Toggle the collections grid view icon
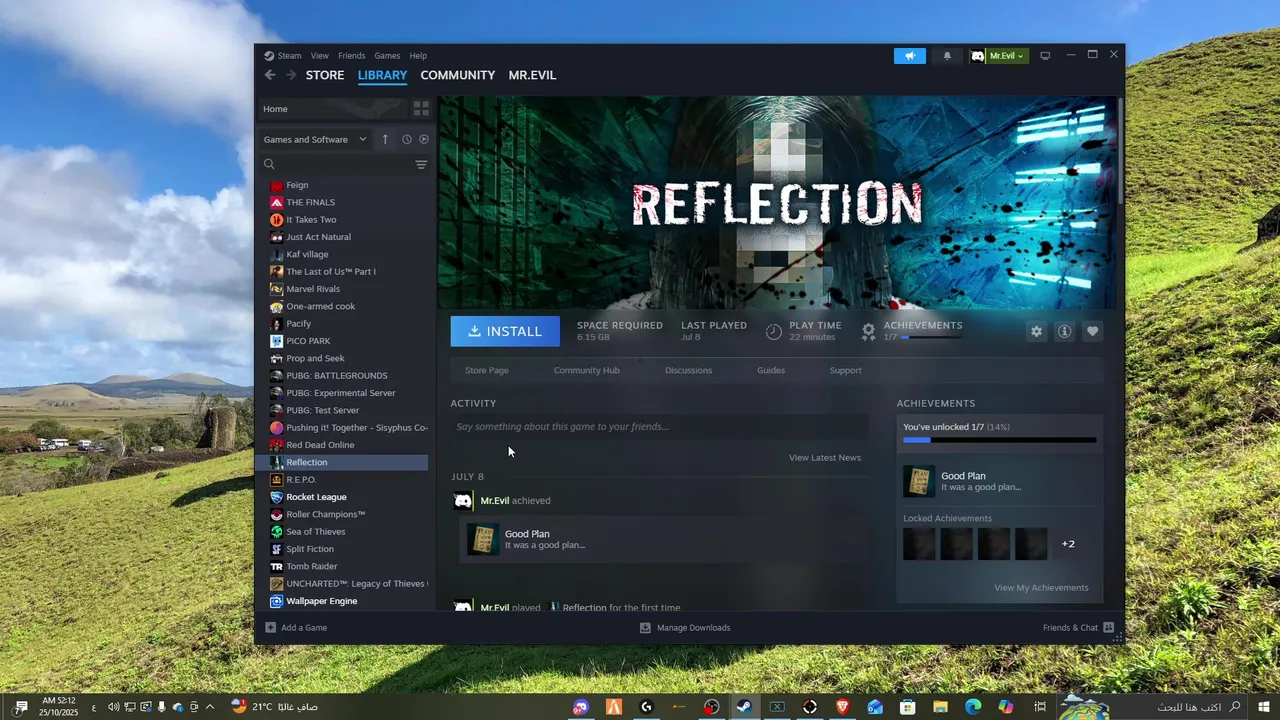This screenshot has height=720, width=1280. pyautogui.click(x=421, y=109)
